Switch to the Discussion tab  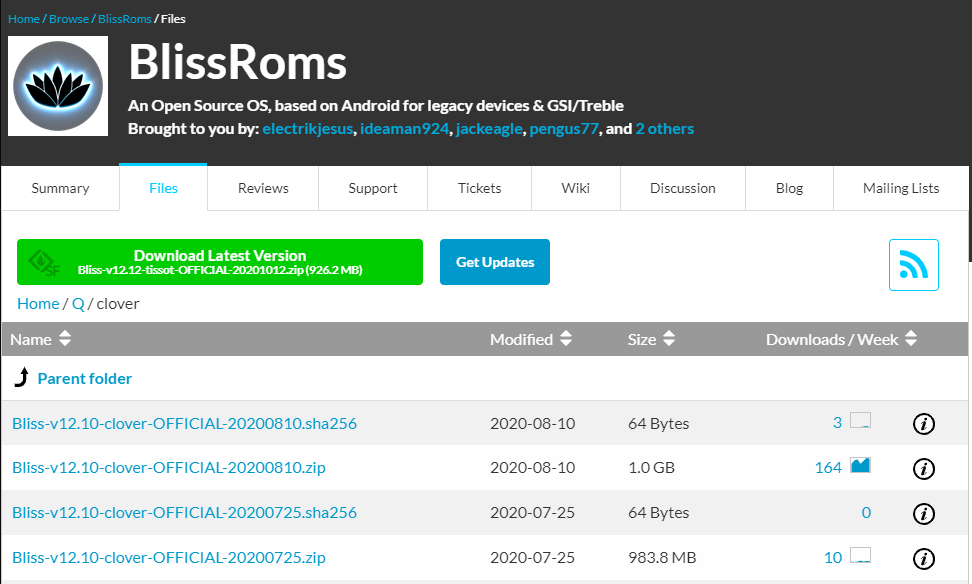(x=683, y=188)
